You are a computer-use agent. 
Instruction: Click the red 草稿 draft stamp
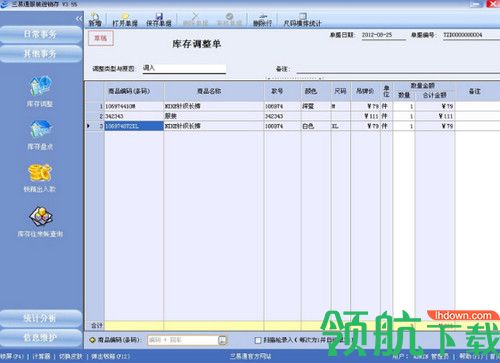(101, 38)
